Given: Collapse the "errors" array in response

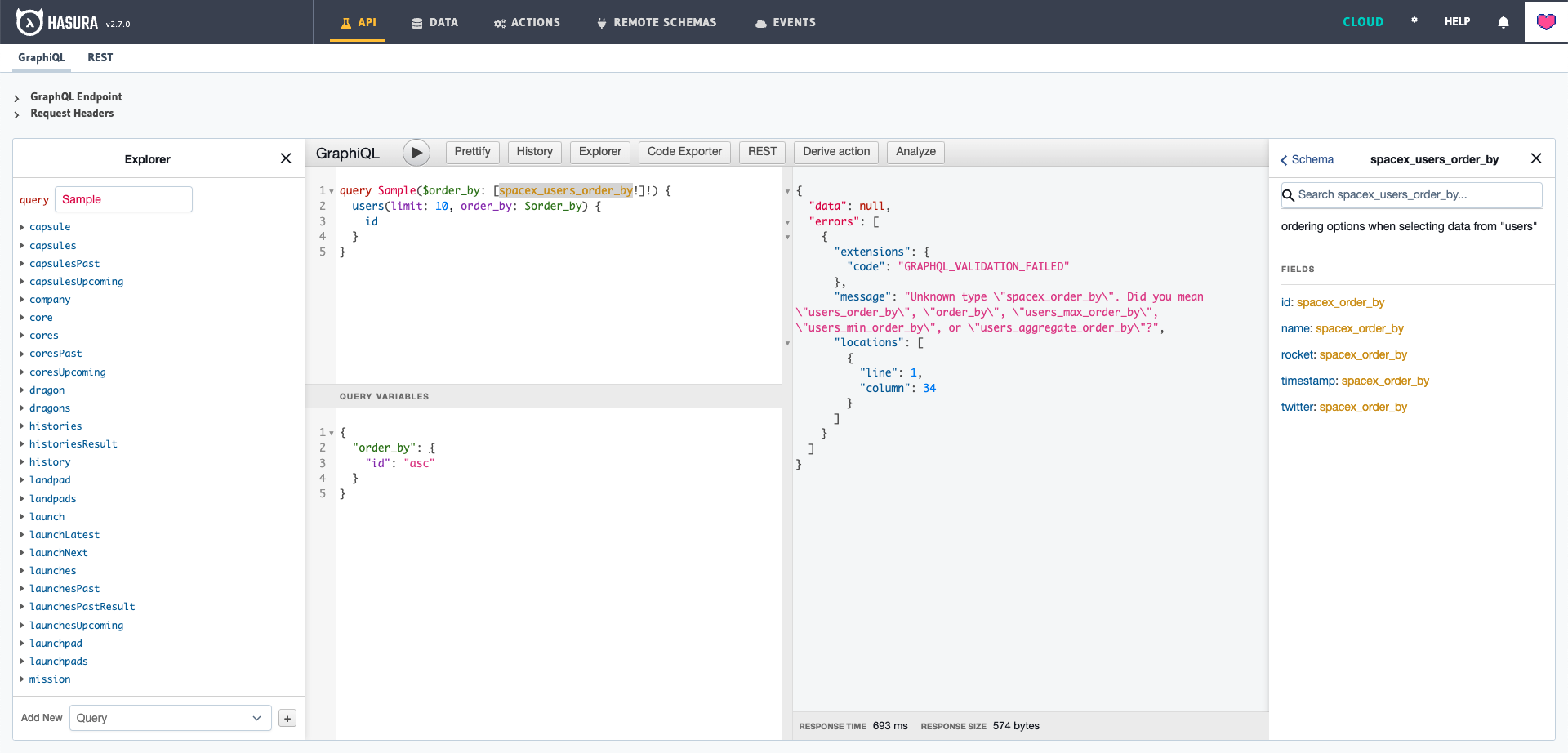Looking at the screenshot, I should click(787, 222).
